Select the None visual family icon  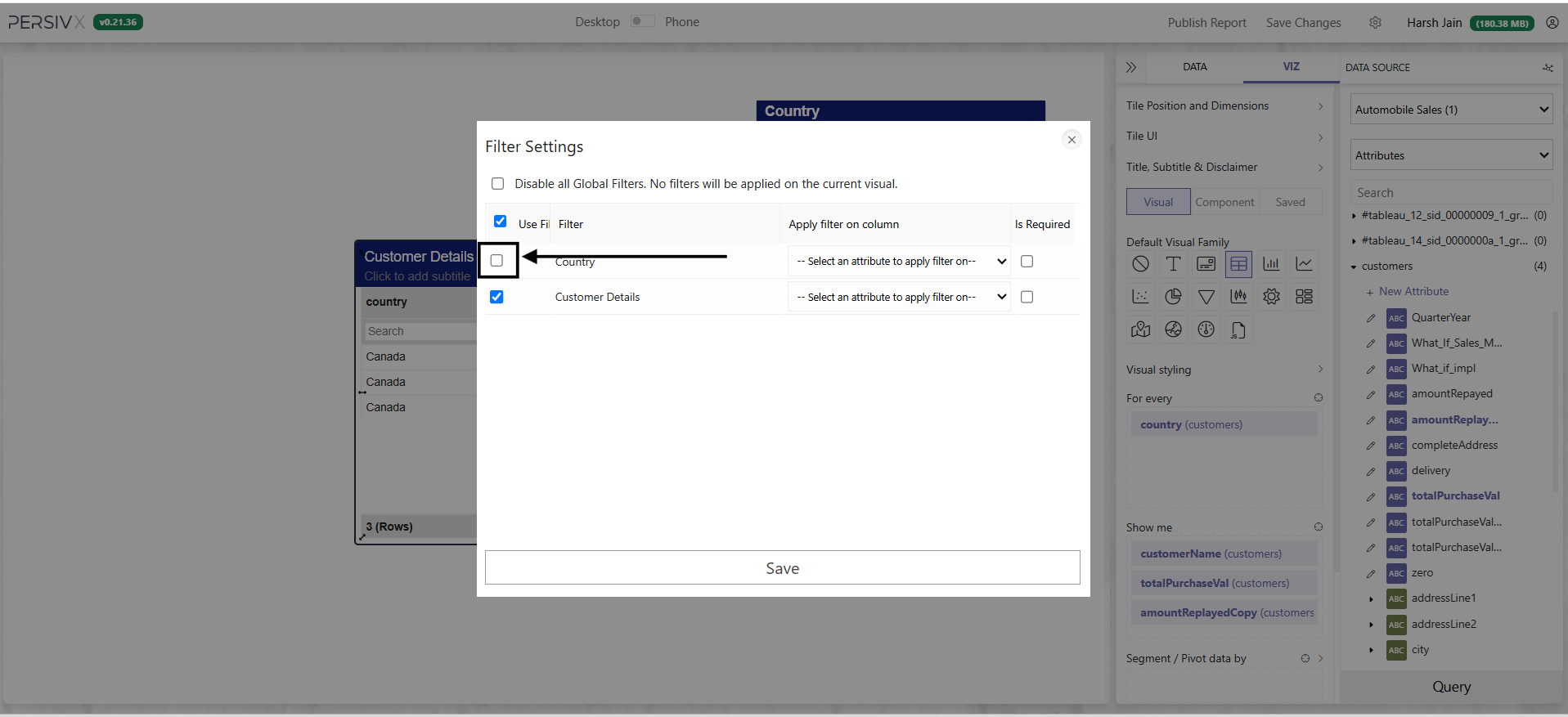tap(1140, 264)
